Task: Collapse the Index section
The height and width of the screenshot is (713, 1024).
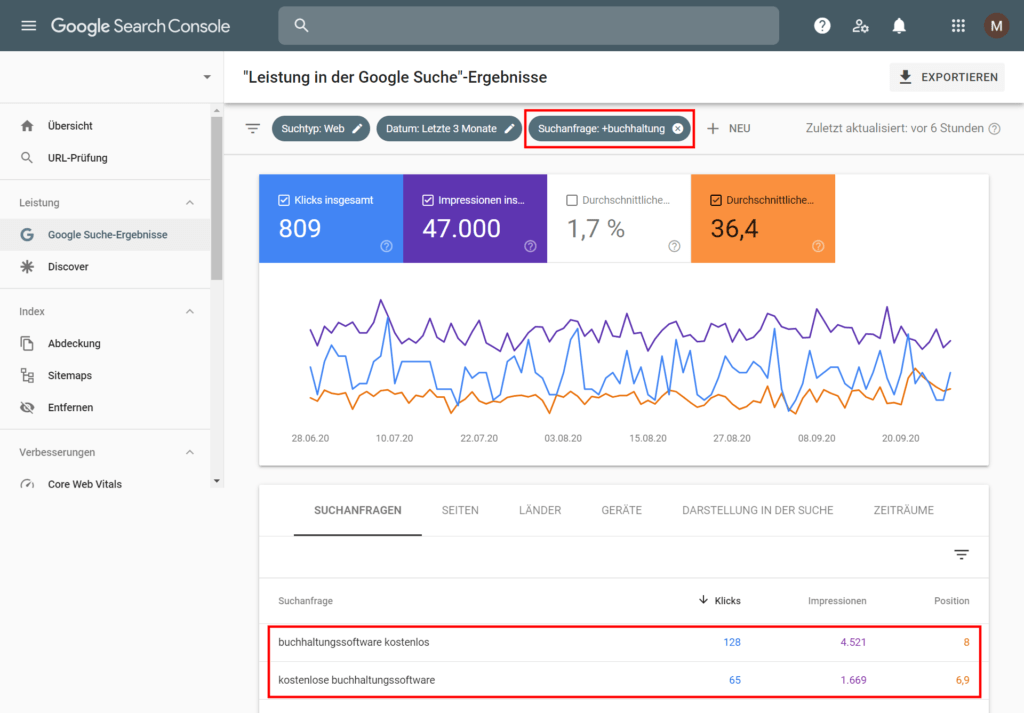Action: (x=189, y=311)
